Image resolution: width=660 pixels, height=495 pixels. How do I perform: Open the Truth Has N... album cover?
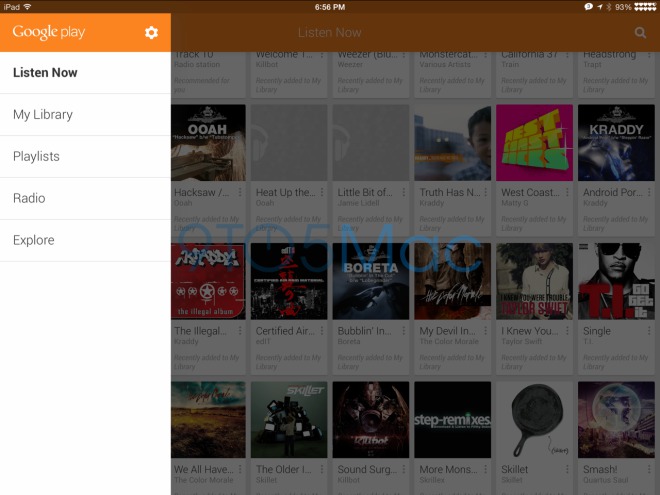click(452, 143)
